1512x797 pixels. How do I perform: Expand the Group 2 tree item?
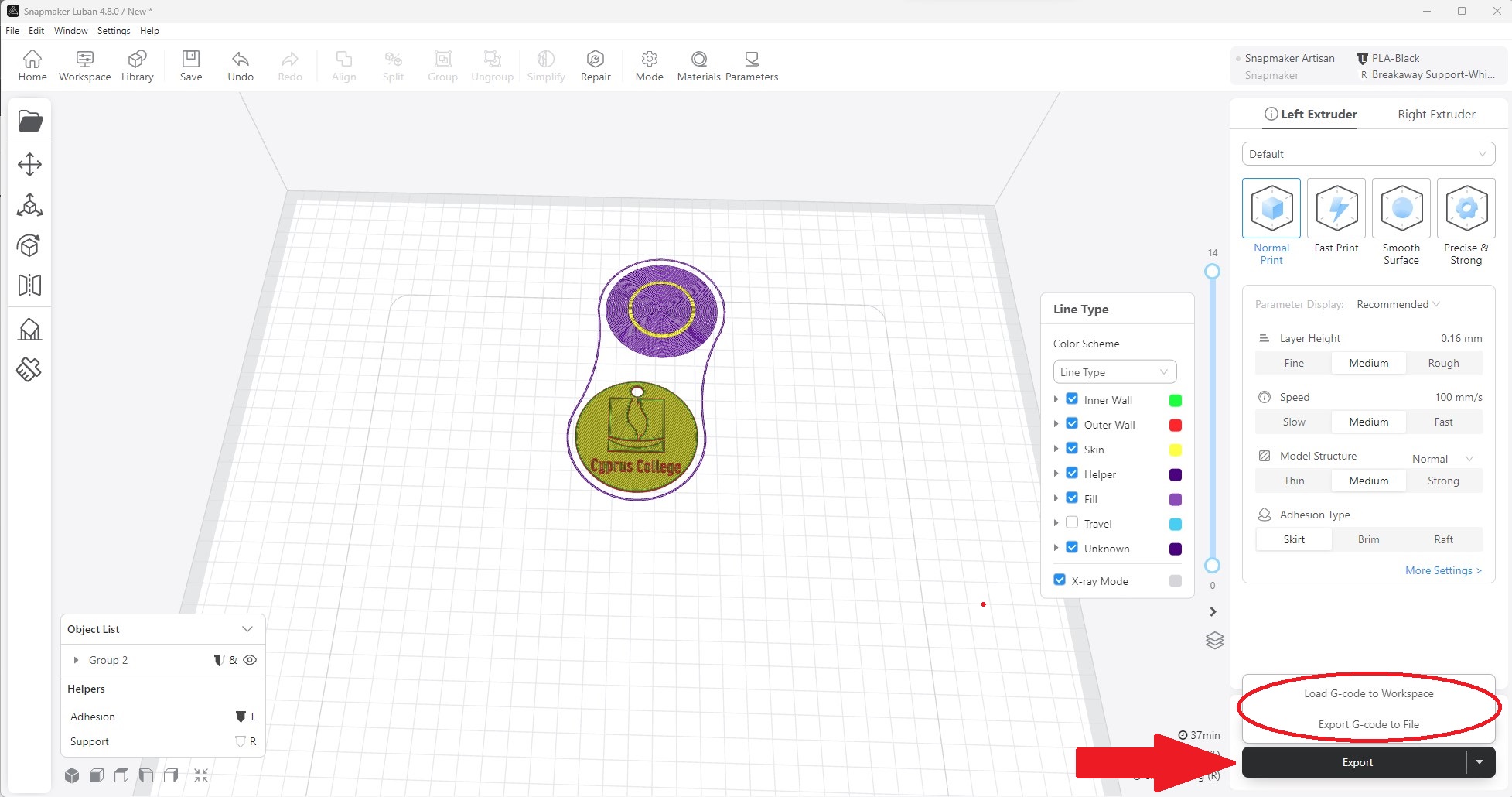[76, 660]
